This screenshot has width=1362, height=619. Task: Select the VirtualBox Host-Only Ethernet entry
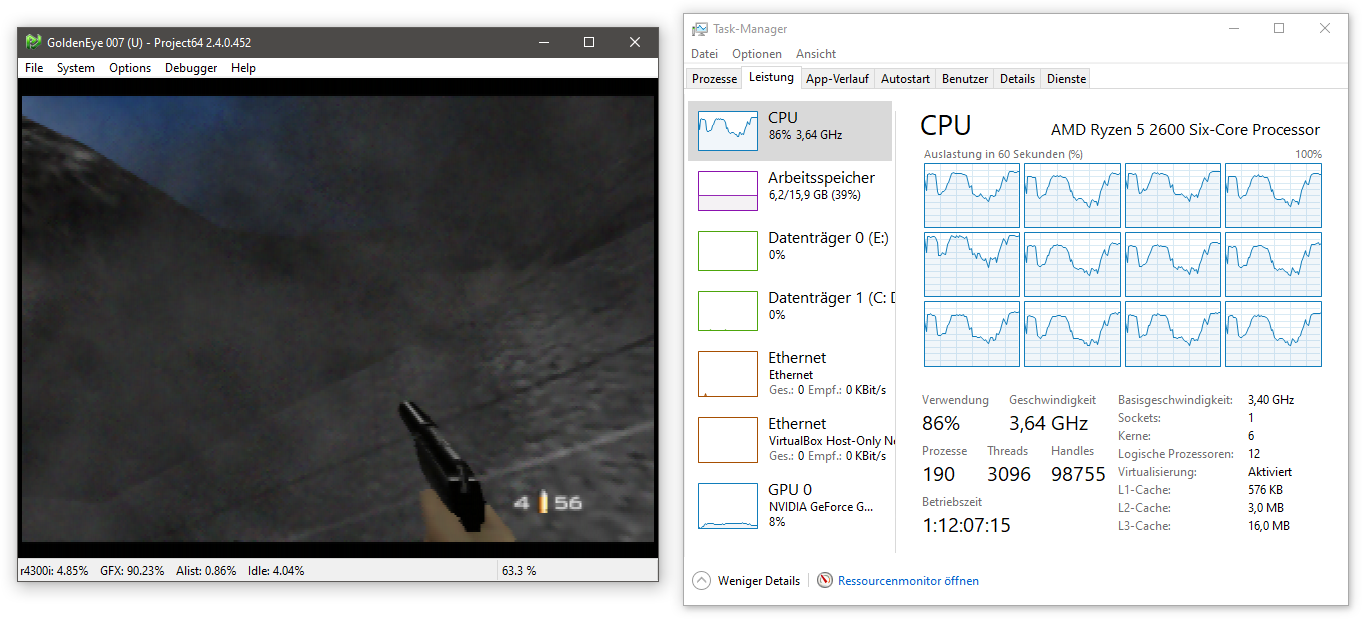coord(790,439)
